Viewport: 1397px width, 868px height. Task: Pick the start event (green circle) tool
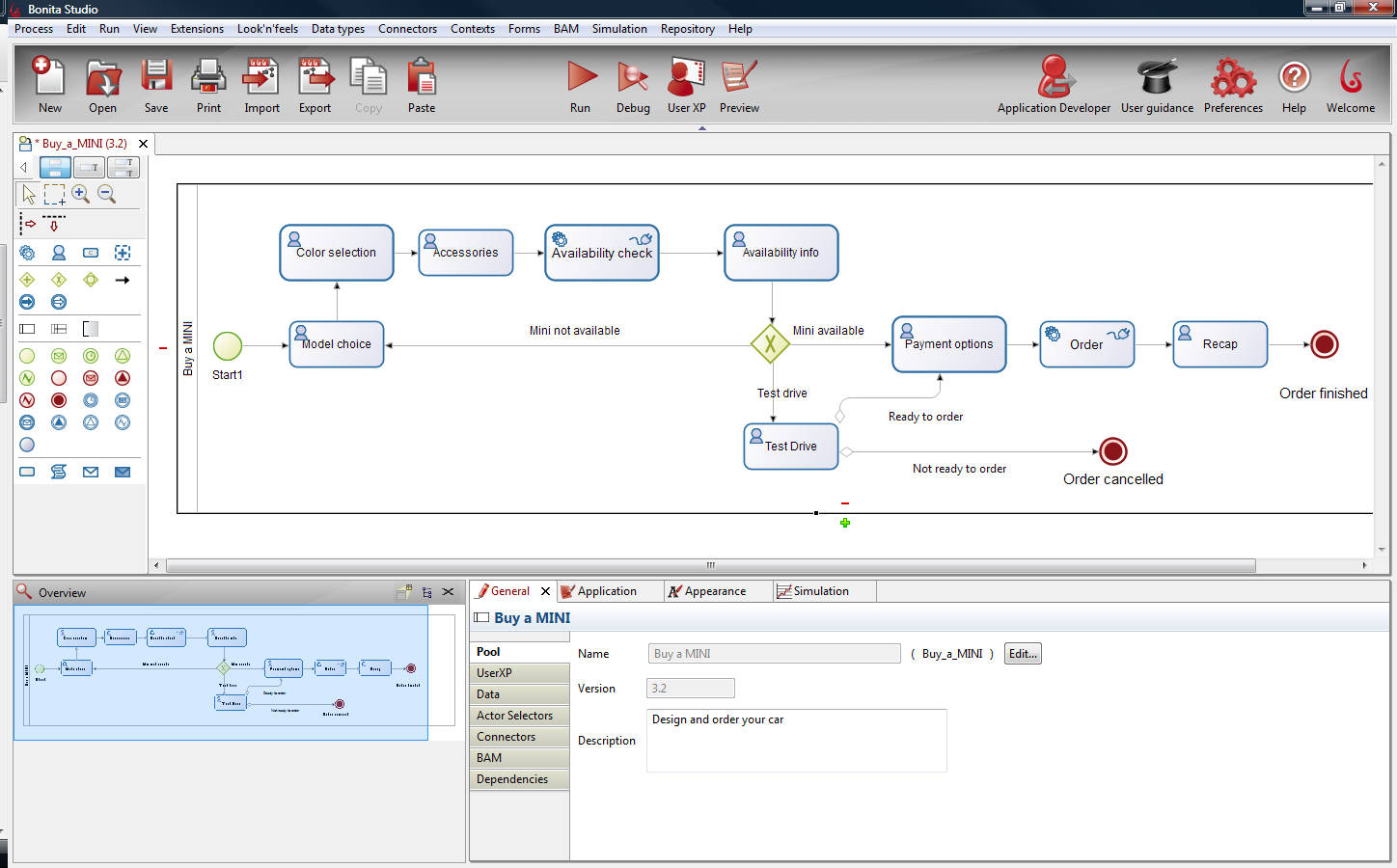pyautogui.click(x=26, y=355)
